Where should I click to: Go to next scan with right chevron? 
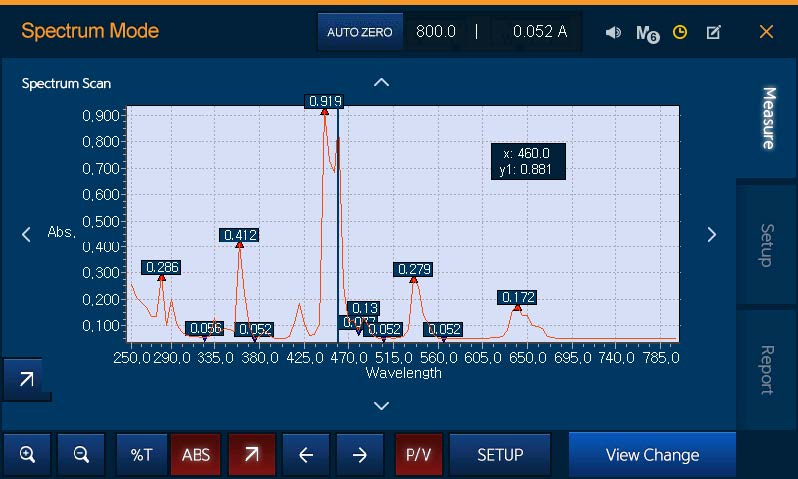712,234
